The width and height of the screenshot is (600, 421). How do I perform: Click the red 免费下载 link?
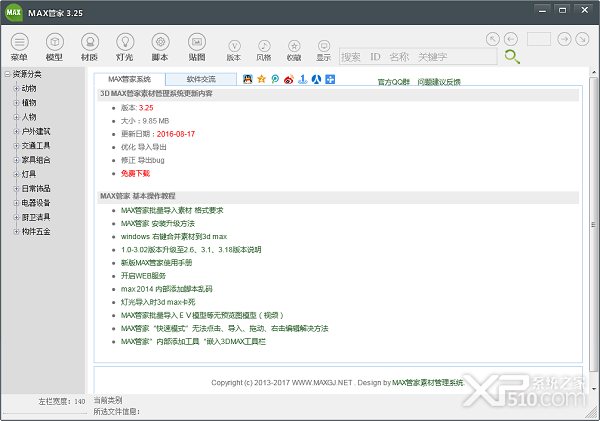(x=135, y=173)
